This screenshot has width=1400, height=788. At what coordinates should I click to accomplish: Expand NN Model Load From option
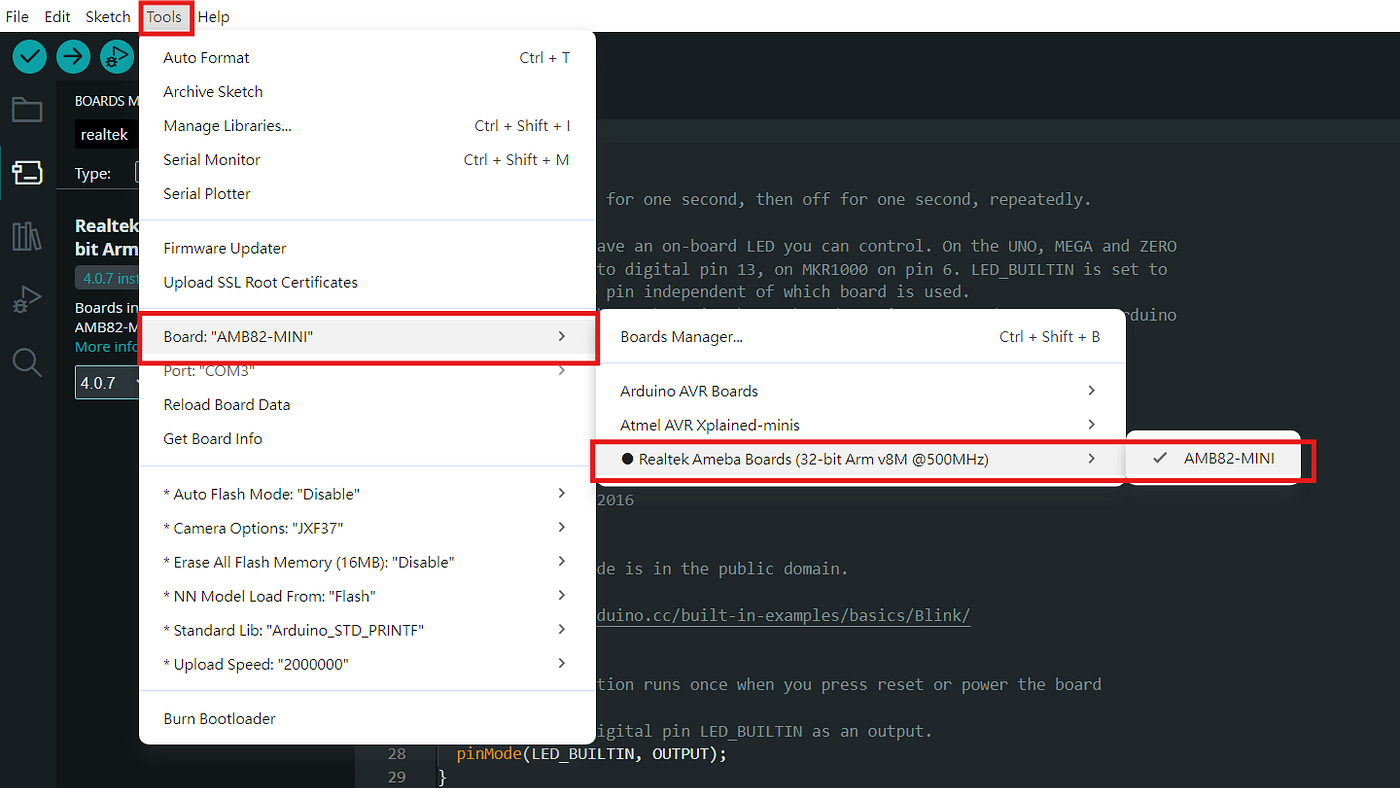pos(367,596)
